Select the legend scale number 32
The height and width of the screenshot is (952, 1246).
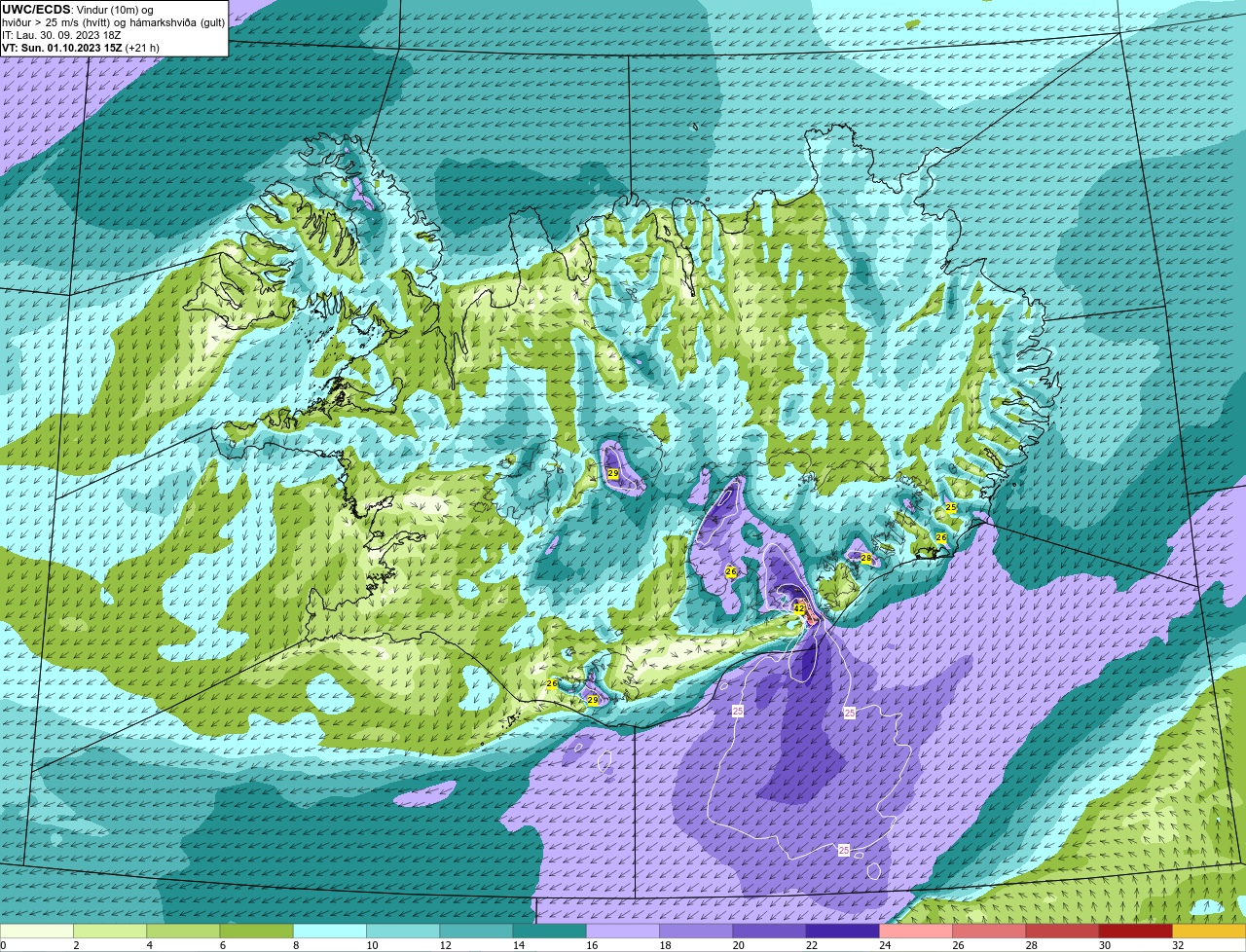pos(1177,945)
